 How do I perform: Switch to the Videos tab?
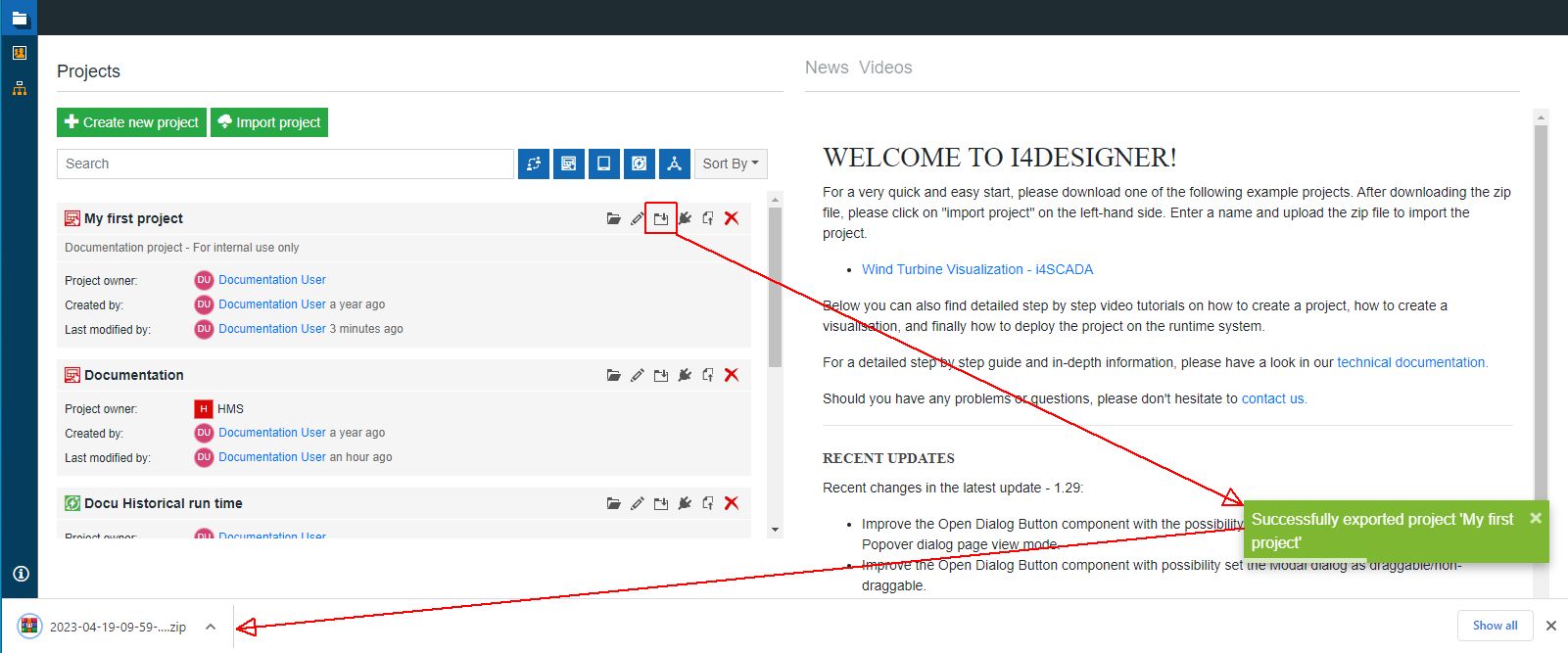(885, 68)
